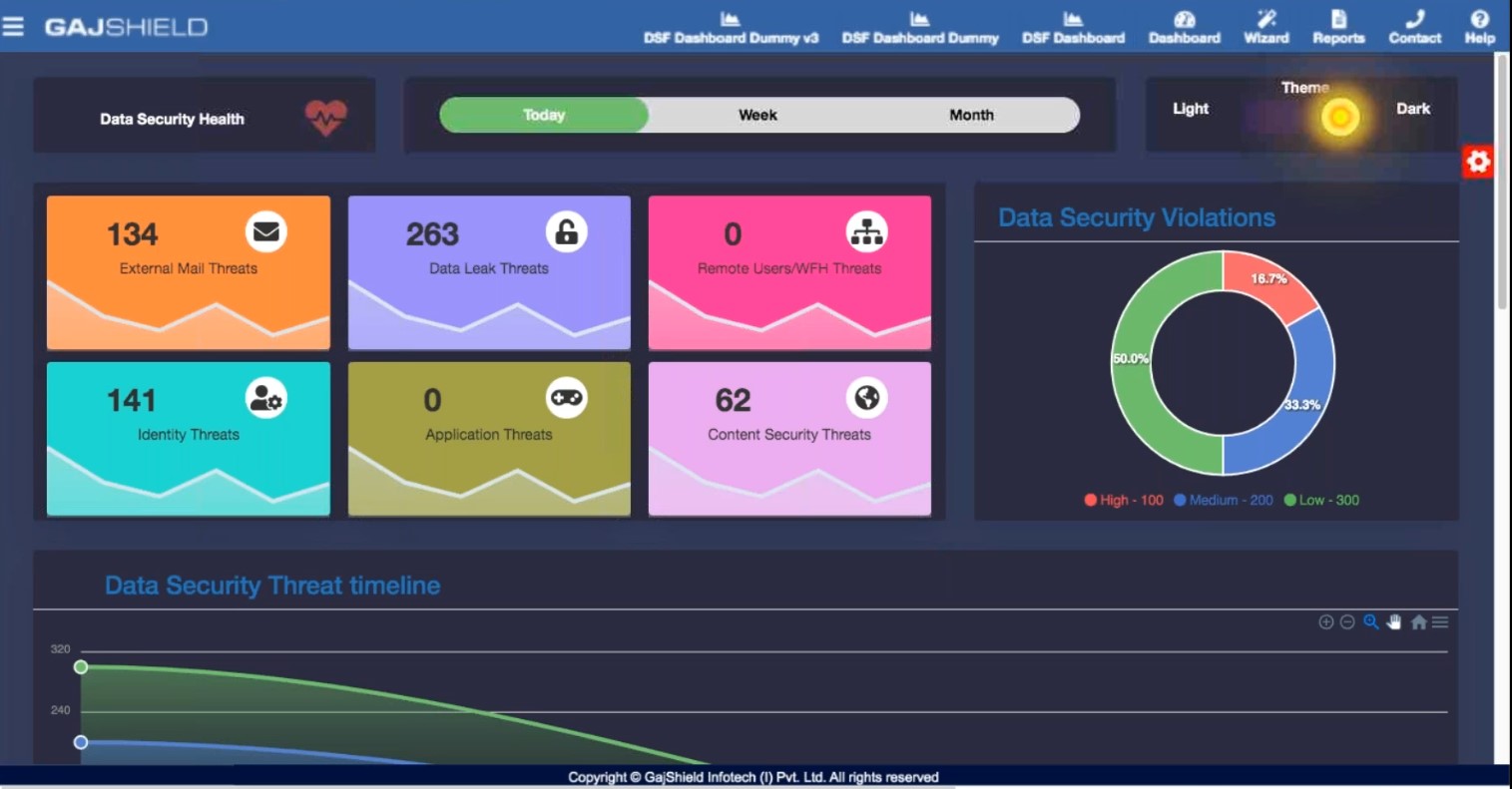
Task: Click the Identity Threats count 141
Action: point(132,401)
